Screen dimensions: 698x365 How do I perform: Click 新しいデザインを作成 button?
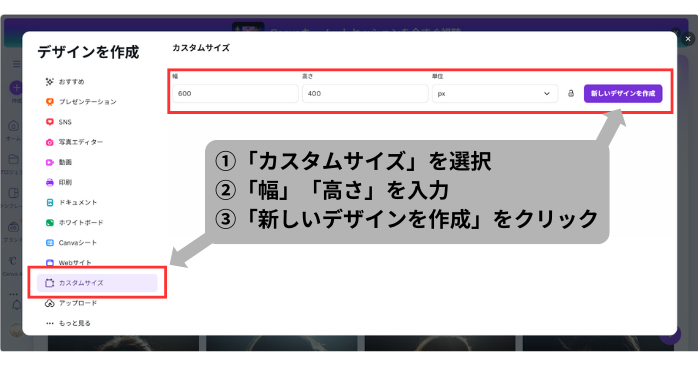click(x=623, y=93)
